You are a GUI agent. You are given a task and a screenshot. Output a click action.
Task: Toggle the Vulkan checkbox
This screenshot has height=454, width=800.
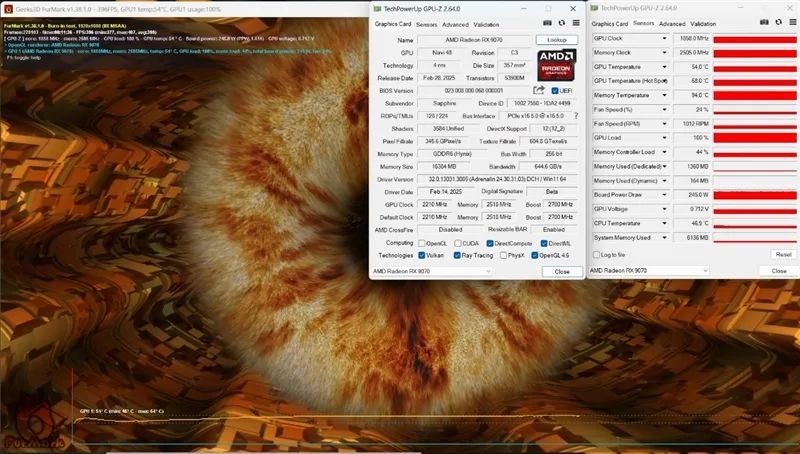coord(422,255)
